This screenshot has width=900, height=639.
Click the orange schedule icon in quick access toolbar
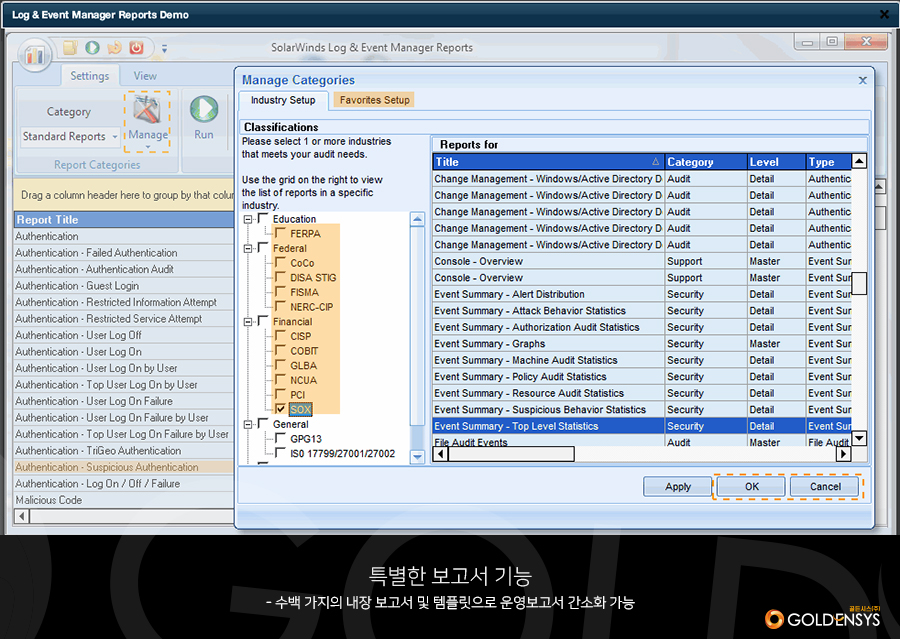pos(114,47)
